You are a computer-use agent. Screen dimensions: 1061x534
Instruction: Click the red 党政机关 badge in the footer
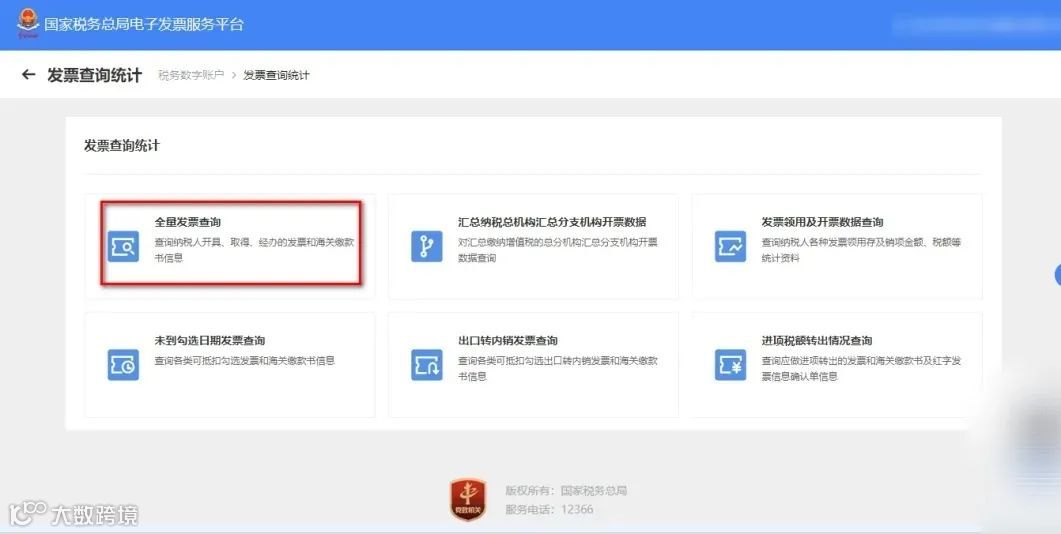coord(468,499)
